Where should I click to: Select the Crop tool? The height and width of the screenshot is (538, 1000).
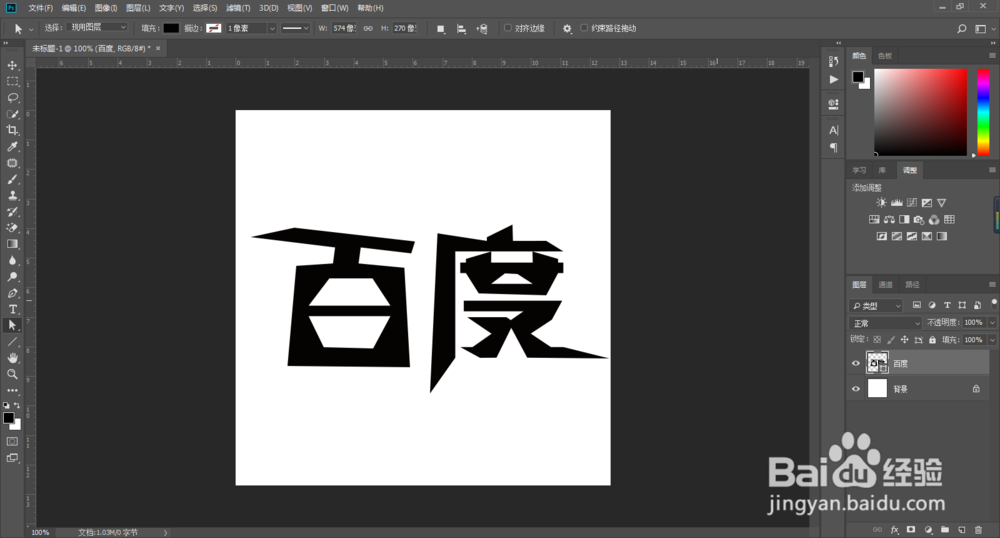[12, 130]
